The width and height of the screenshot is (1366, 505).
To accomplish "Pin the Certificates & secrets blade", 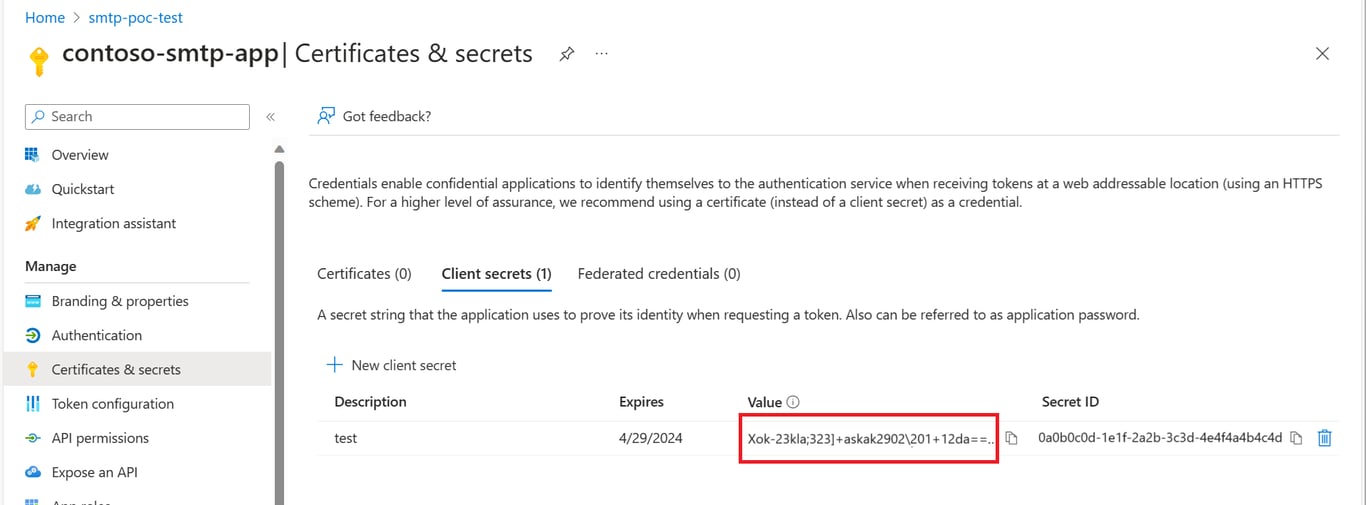I will point(566,54).
